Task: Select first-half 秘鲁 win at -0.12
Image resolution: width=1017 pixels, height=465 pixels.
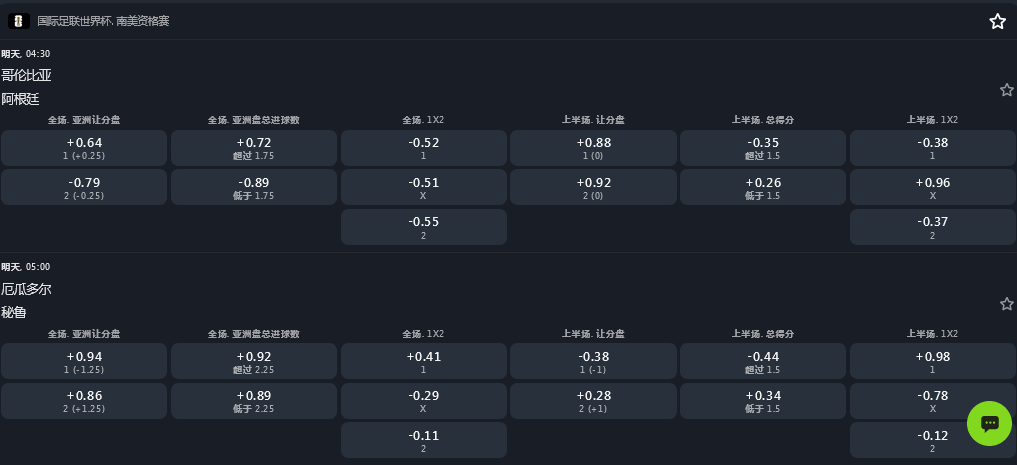Action: [932, 441]
